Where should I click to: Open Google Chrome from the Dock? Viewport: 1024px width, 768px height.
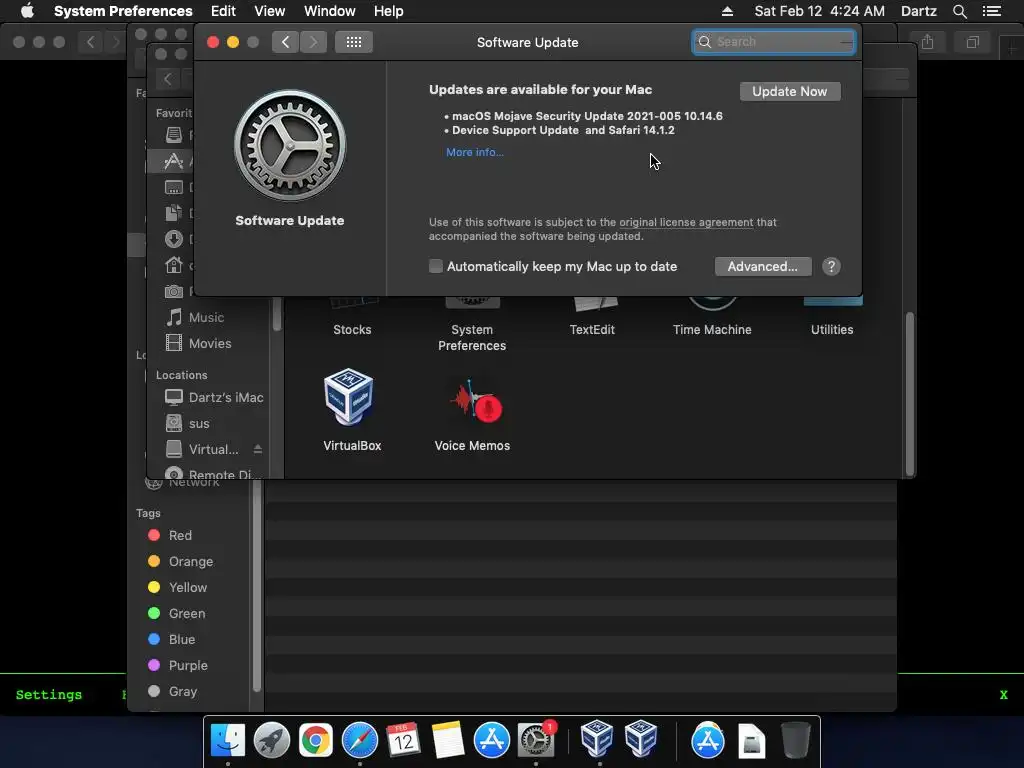click(315, 741)
